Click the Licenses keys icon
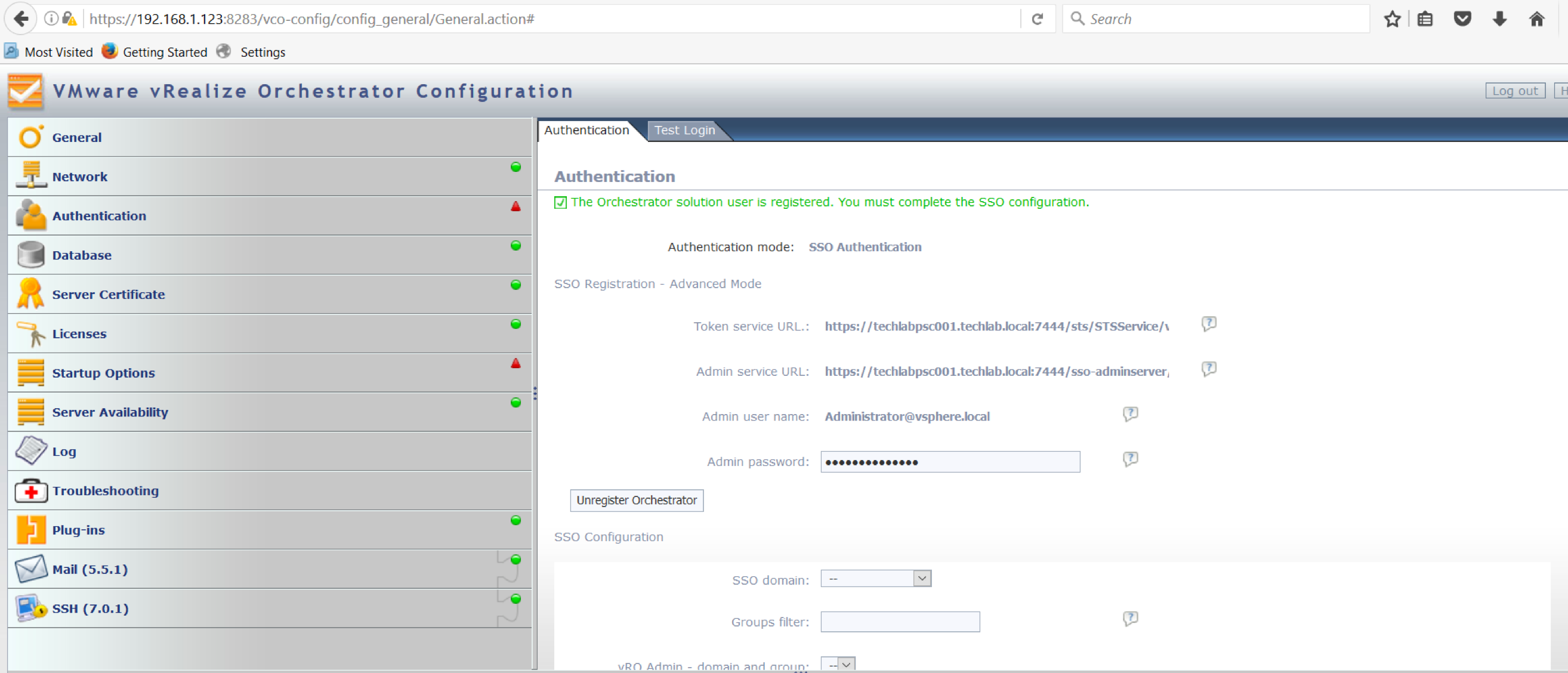This screenshot has width=1568, height=673. pyautogui.click(x=30, y=334)
